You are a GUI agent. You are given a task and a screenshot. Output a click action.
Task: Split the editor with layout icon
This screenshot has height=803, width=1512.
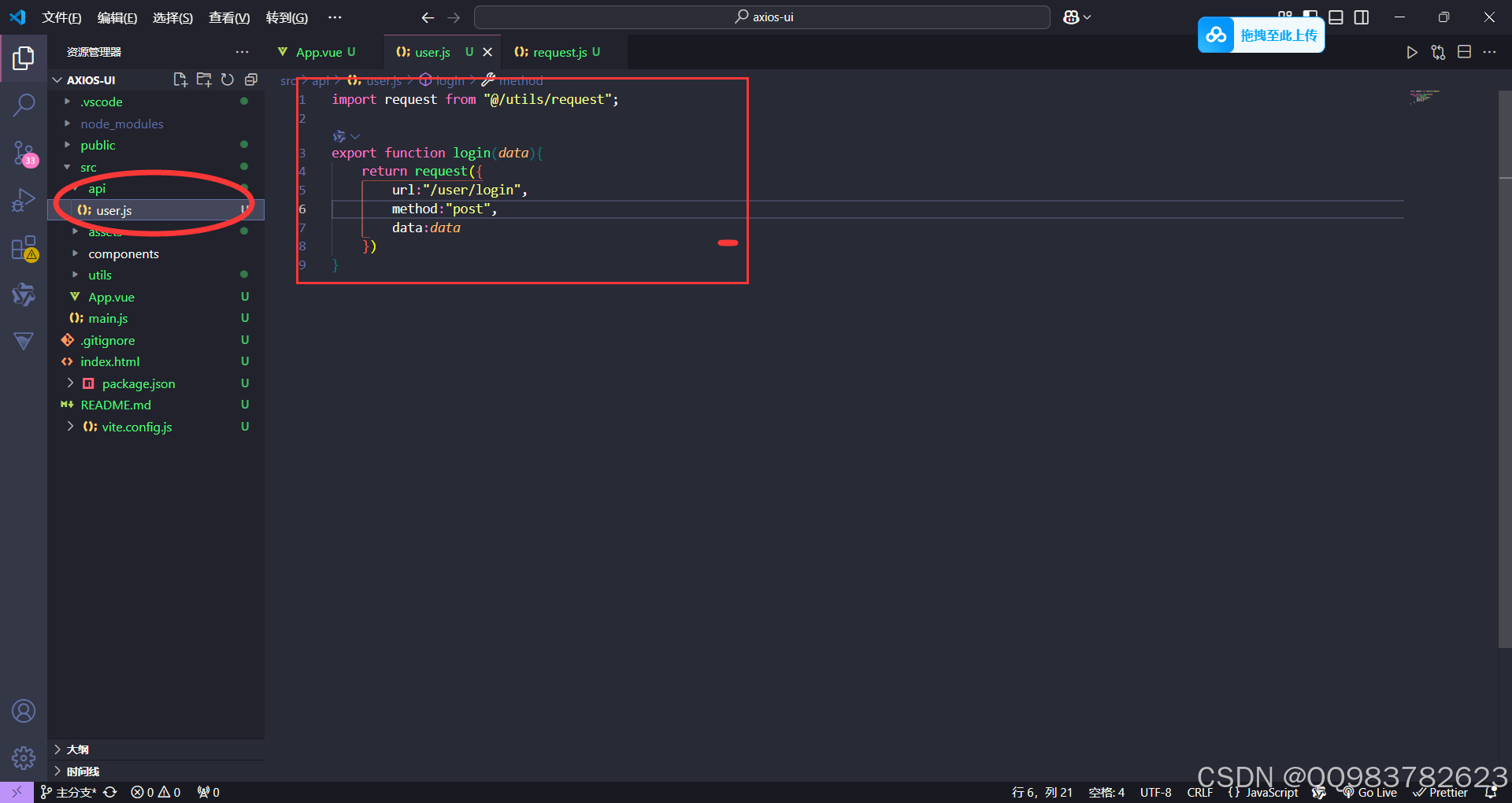pyautogui.click(x=1464, y=52)
